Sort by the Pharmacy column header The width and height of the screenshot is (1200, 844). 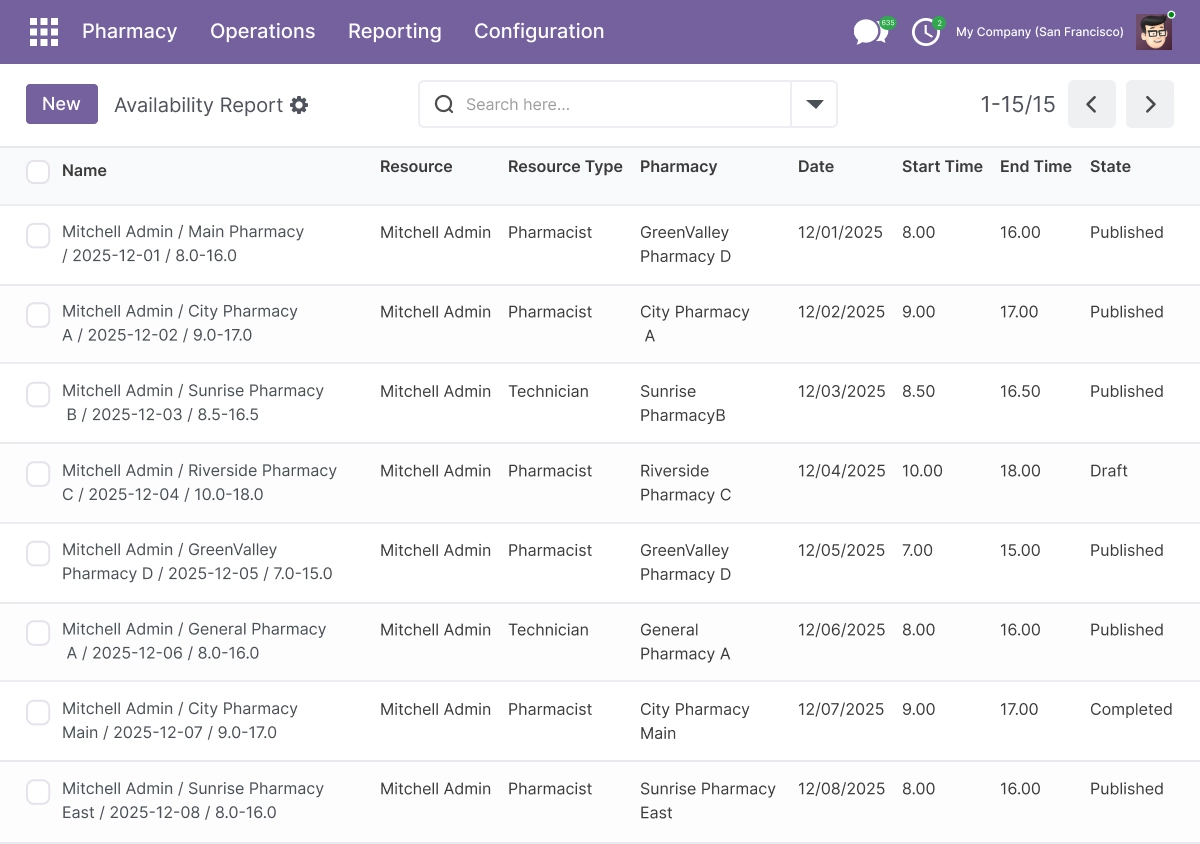pos(679,167)
